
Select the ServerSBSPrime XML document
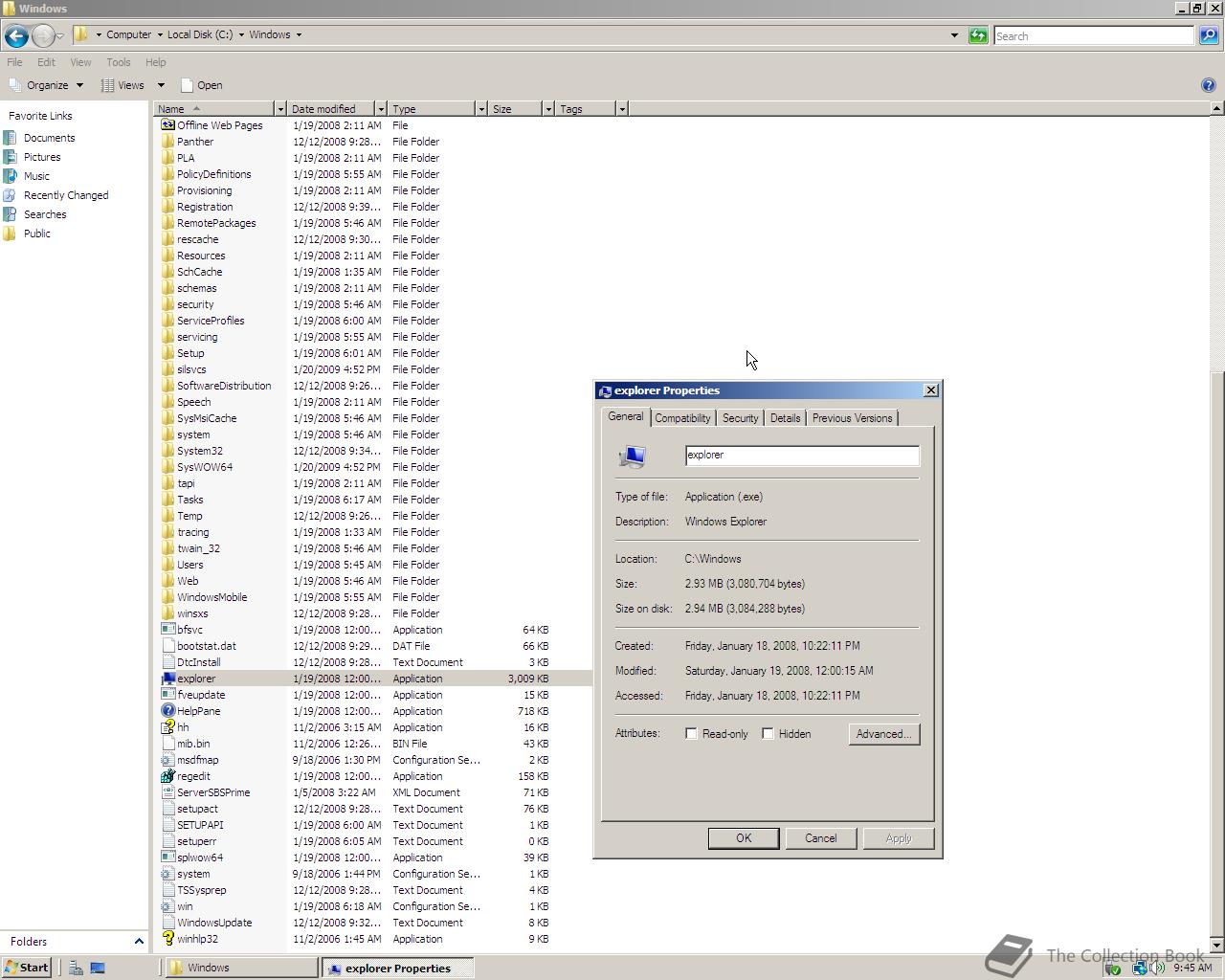[x=213, y=792]
